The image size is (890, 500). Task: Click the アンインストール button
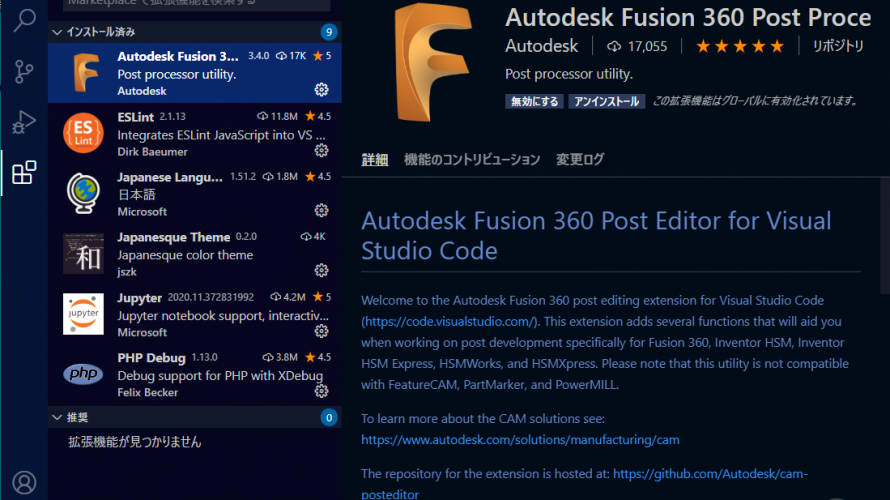(x=606, y=102)
